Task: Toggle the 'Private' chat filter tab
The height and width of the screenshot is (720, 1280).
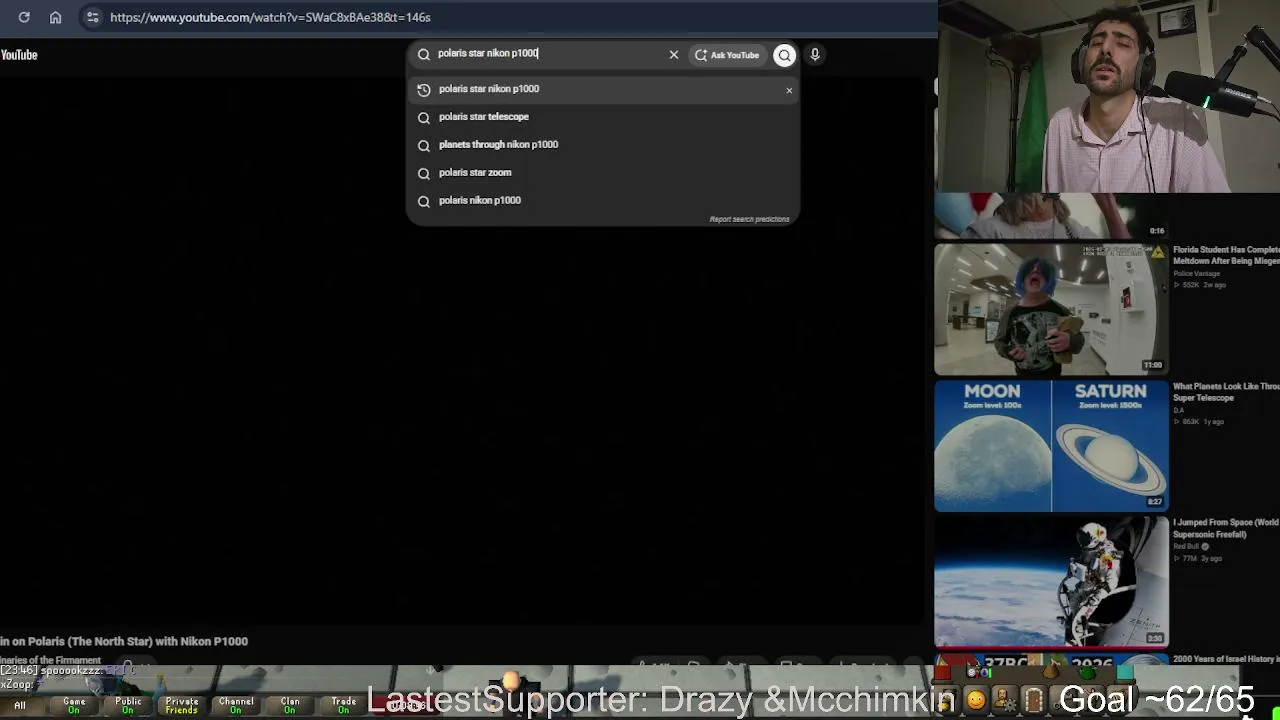Action: tap(182, 705)
